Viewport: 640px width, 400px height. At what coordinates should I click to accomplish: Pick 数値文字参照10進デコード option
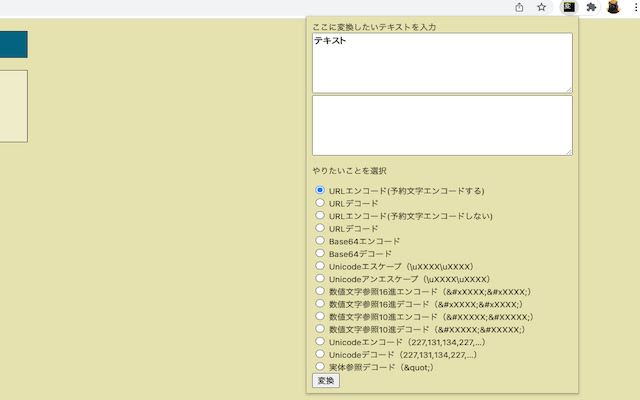[x=320, y=328]
